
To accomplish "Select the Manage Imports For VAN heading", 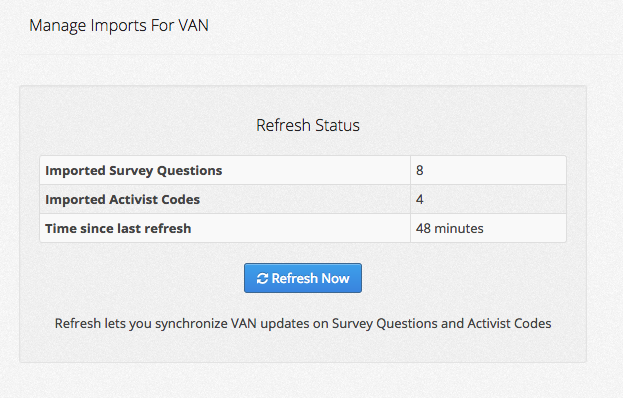I will [x=119, y=25].
